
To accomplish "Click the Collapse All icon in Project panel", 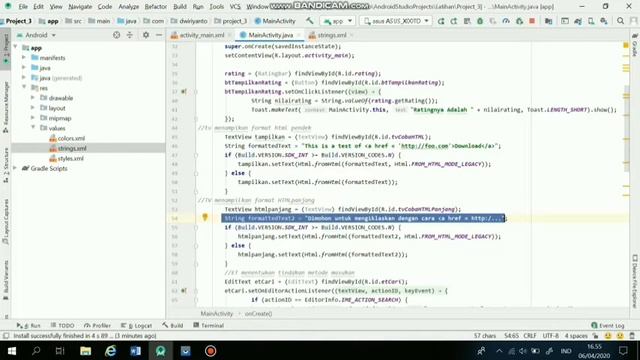I will tap(130, 35).
